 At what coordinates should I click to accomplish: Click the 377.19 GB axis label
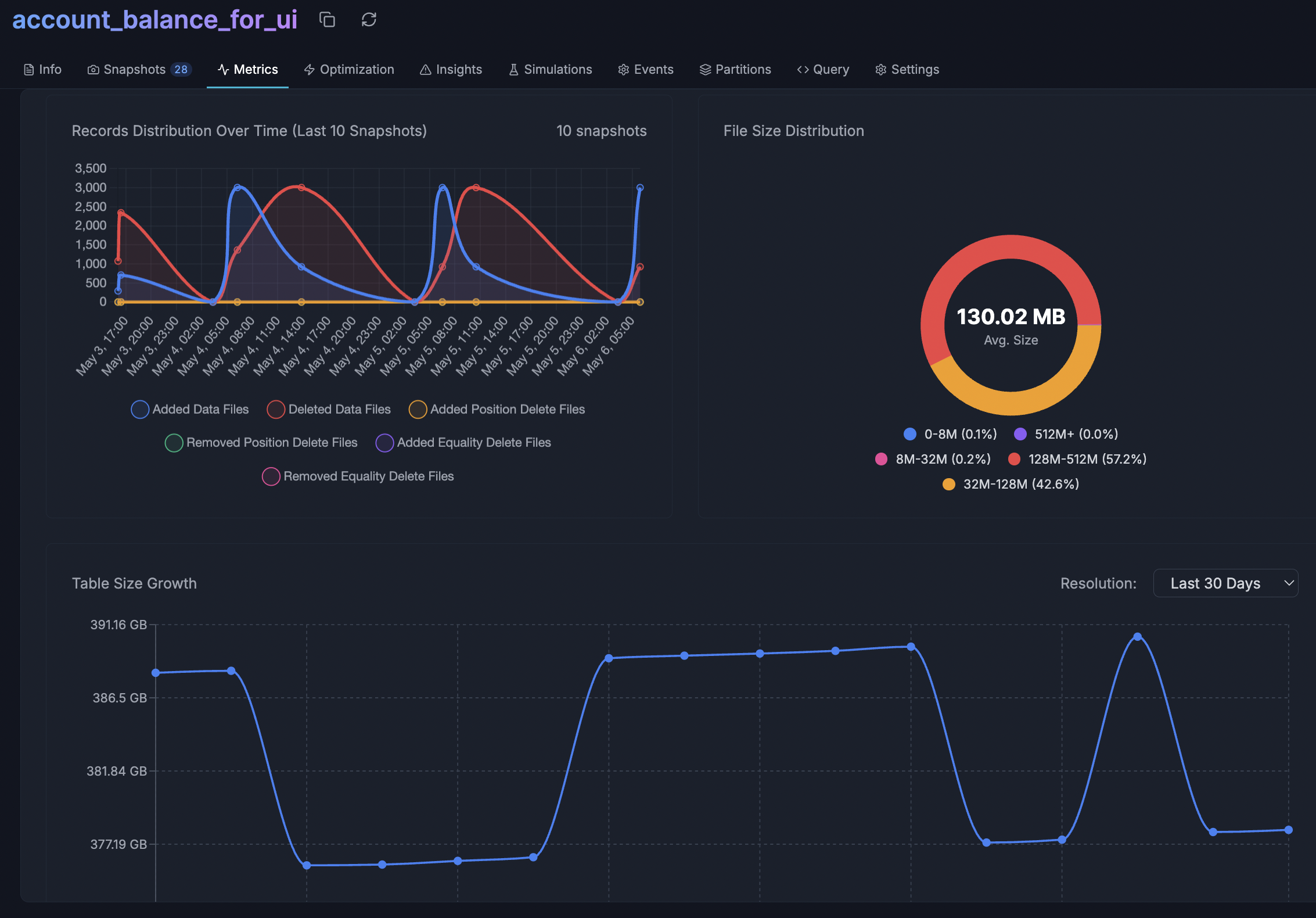click(118, 844)
